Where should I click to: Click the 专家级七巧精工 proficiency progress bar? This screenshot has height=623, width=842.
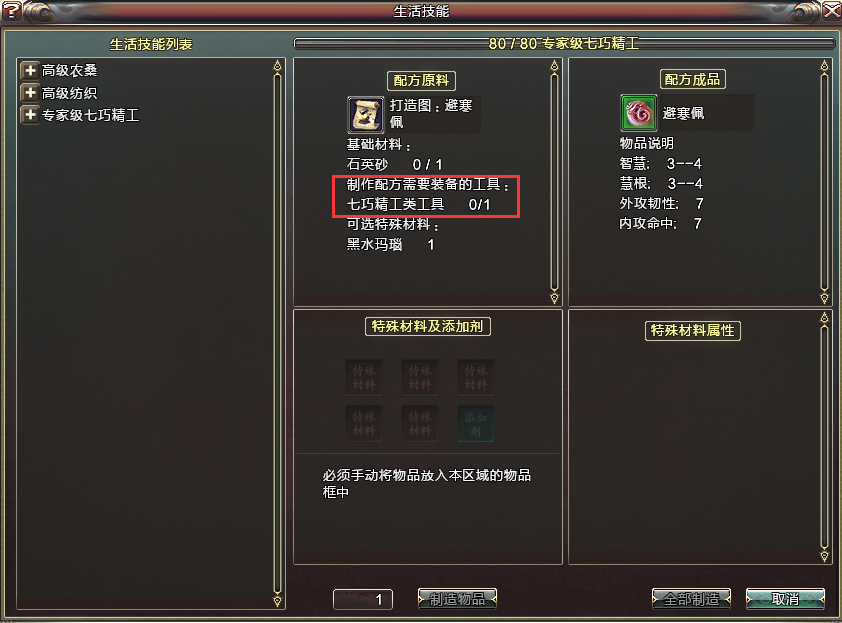pyautogui.click(x=564, y=43)
